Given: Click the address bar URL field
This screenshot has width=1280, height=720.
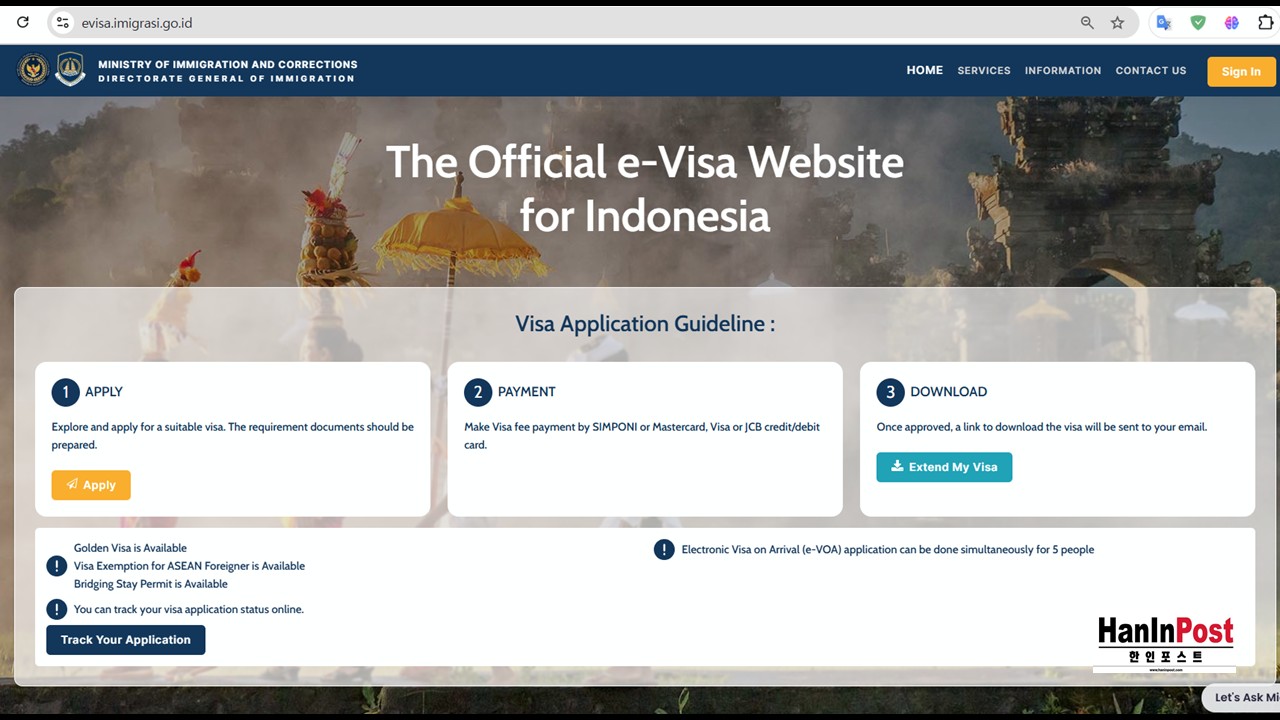Looking at the screenshot, I should [500, 22].
